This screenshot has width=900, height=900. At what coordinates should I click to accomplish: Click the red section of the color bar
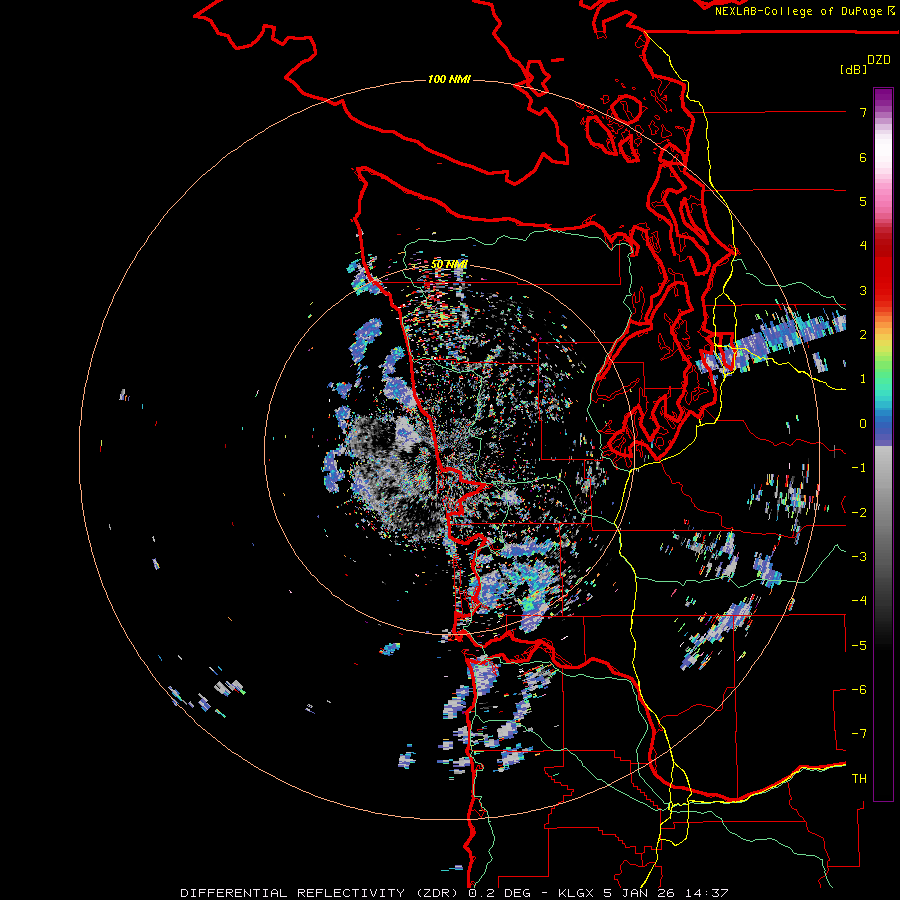(x=883, y=270)
